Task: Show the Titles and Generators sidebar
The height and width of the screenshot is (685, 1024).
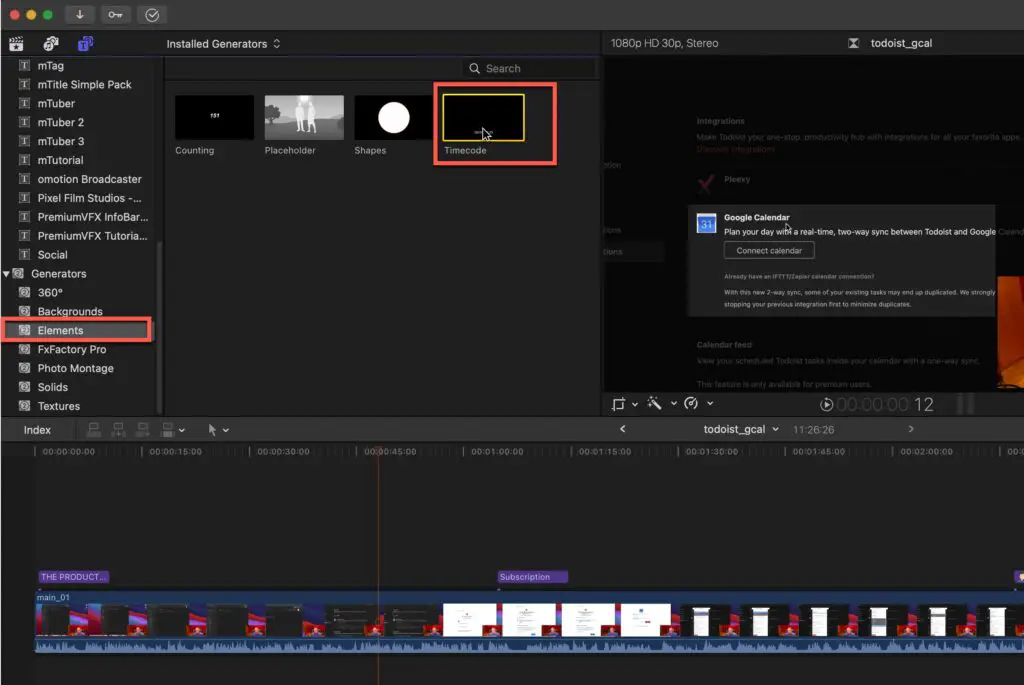Action: pos(86,44)
